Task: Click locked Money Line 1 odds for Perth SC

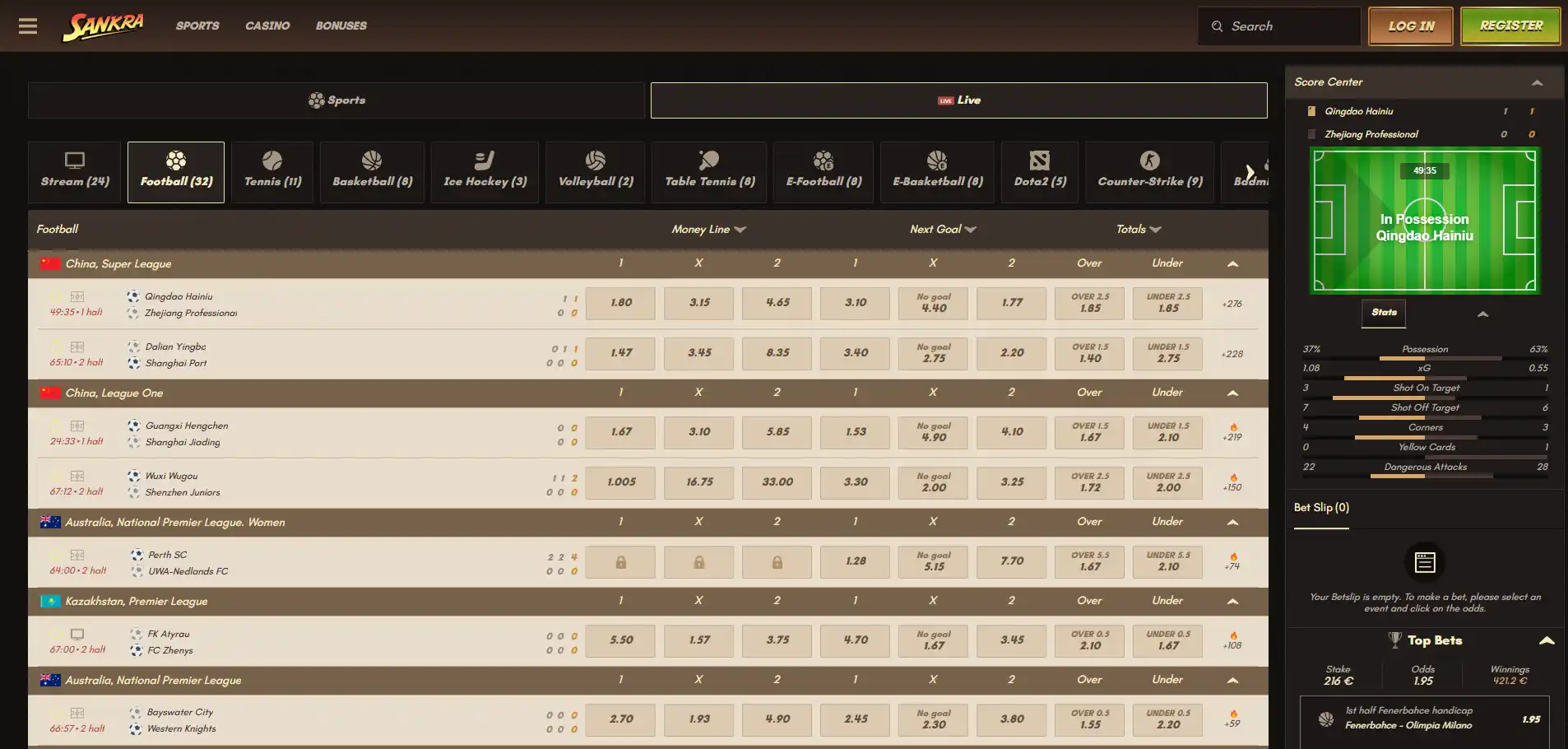Action: click(621, 562)
